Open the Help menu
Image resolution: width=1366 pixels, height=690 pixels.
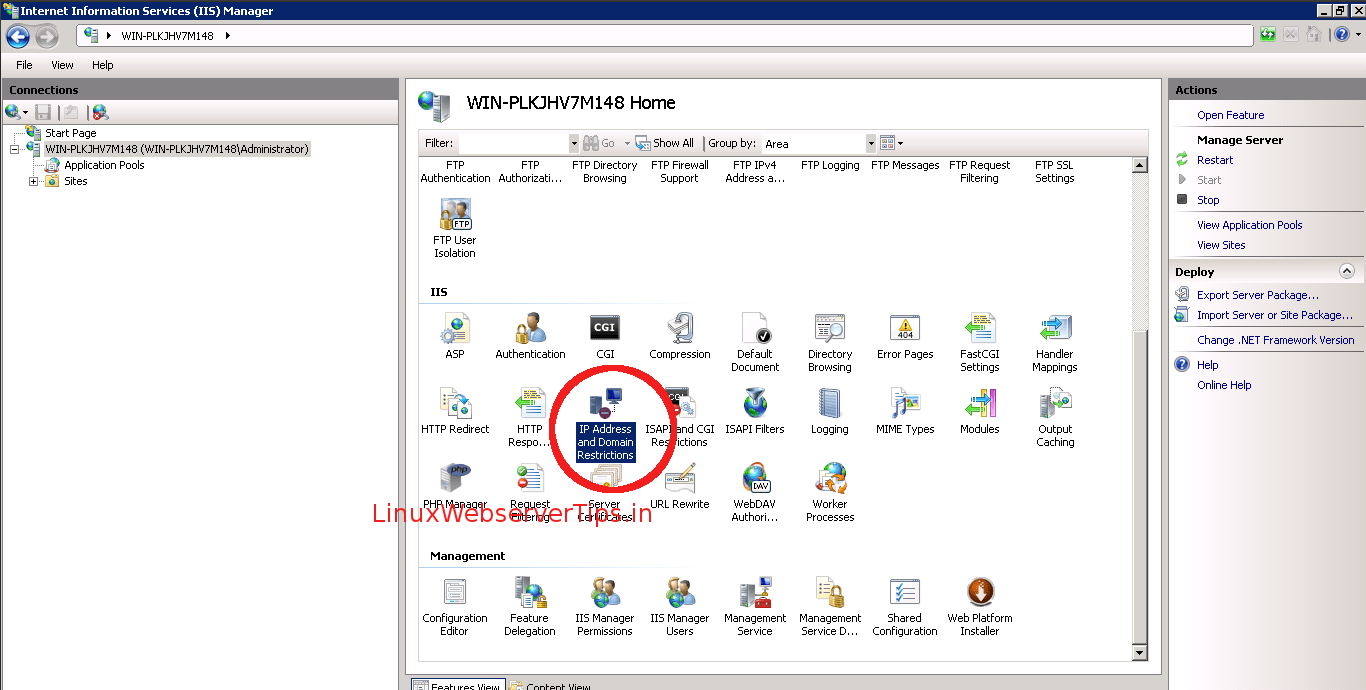(x=103, y=65)
